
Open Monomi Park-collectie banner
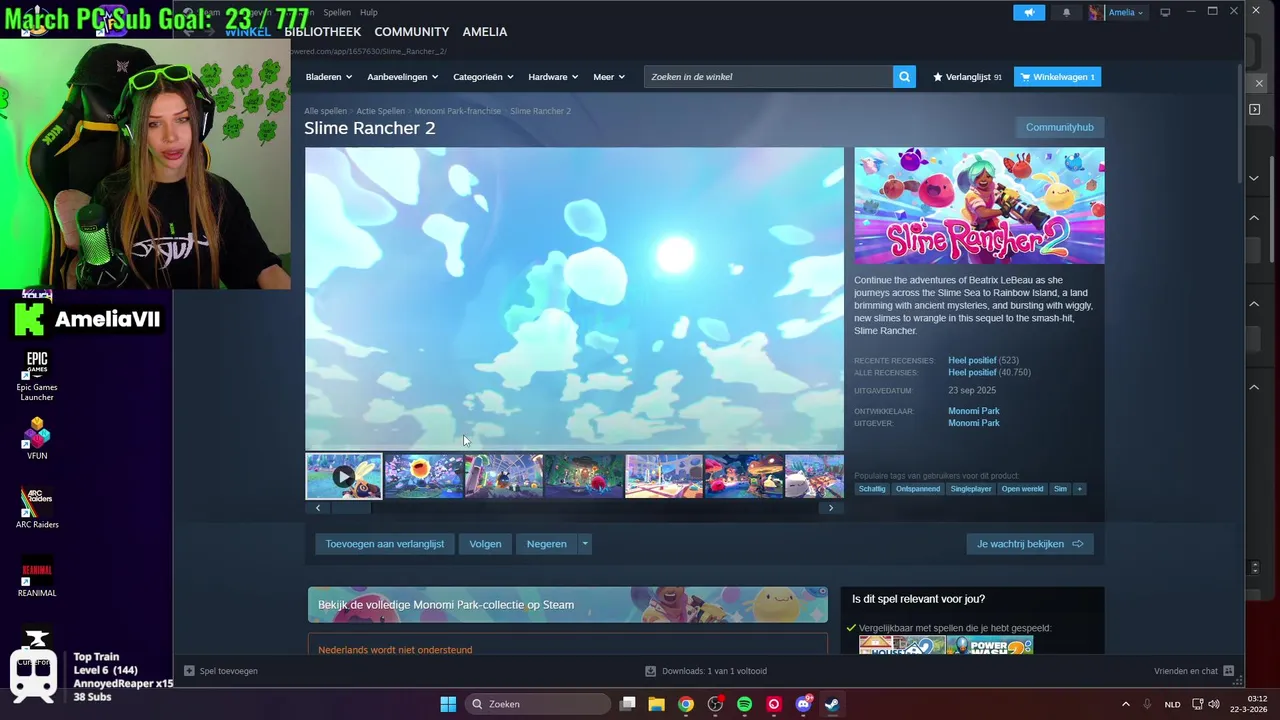point(568,605)
